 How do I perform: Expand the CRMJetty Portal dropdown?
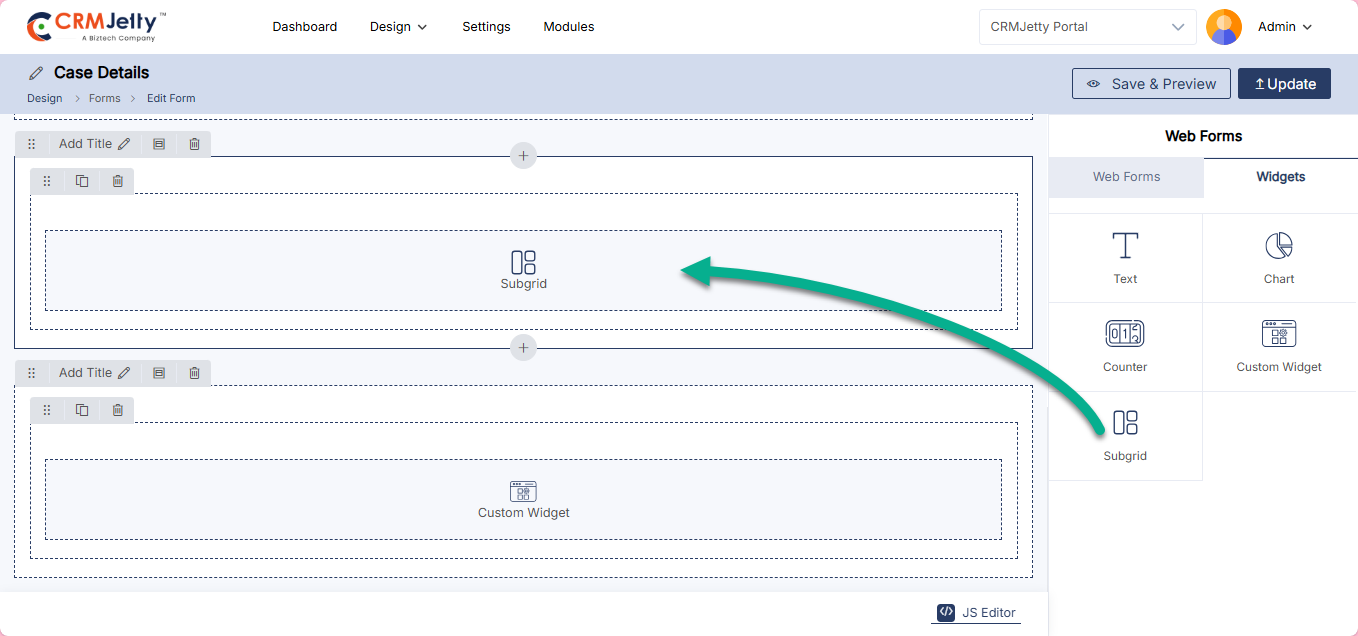1087,27
